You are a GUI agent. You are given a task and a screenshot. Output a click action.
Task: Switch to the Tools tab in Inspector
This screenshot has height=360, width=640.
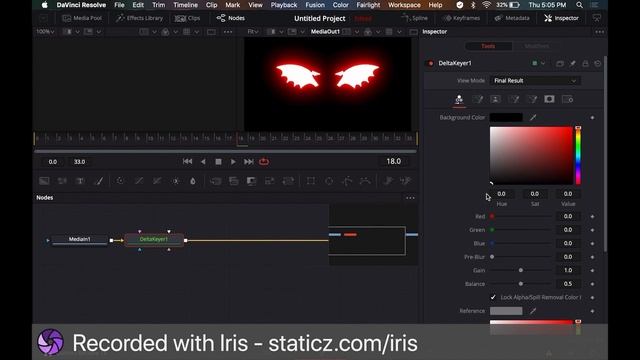(488, 46)
